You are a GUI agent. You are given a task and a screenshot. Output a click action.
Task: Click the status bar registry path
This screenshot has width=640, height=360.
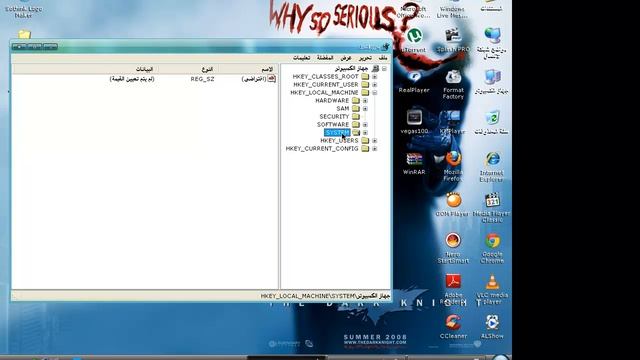pos(325,296)
